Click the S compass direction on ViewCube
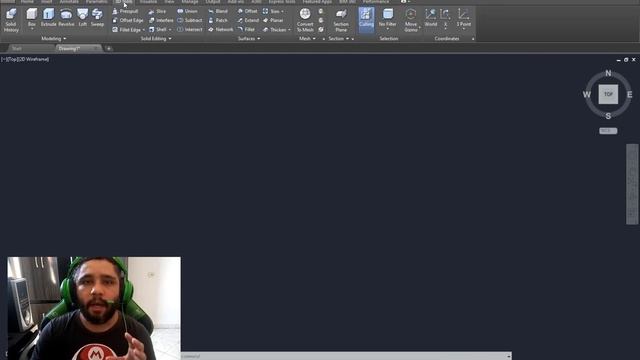Image resolution: width=640 pixels, height=360 pixels. pyautogui.click(x=608, y=116)
